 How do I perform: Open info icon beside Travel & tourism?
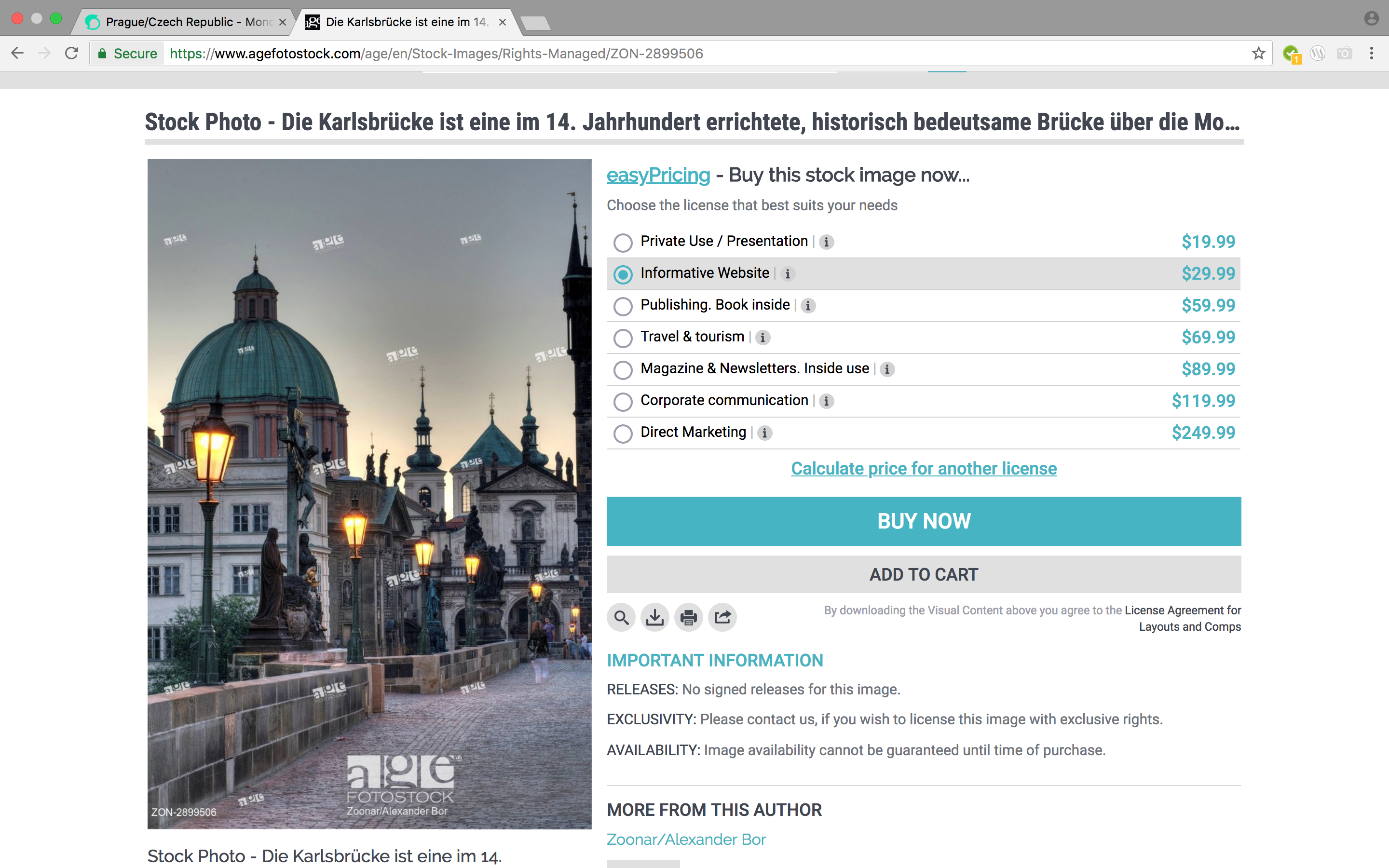(x=762, y=338)
